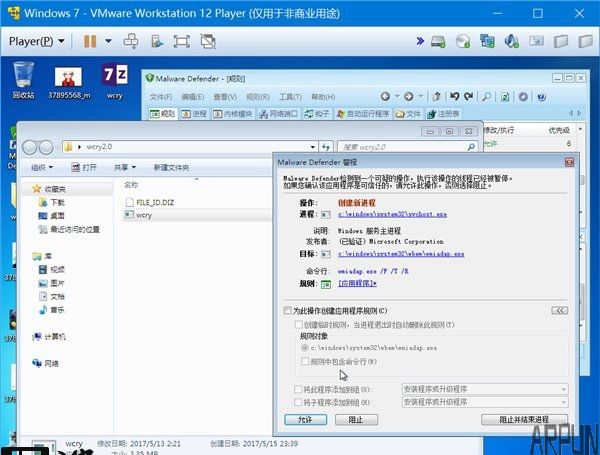Toggle the include command line in rule checkbox
Viewport: 600px width, 455px height.
[305, 360]
